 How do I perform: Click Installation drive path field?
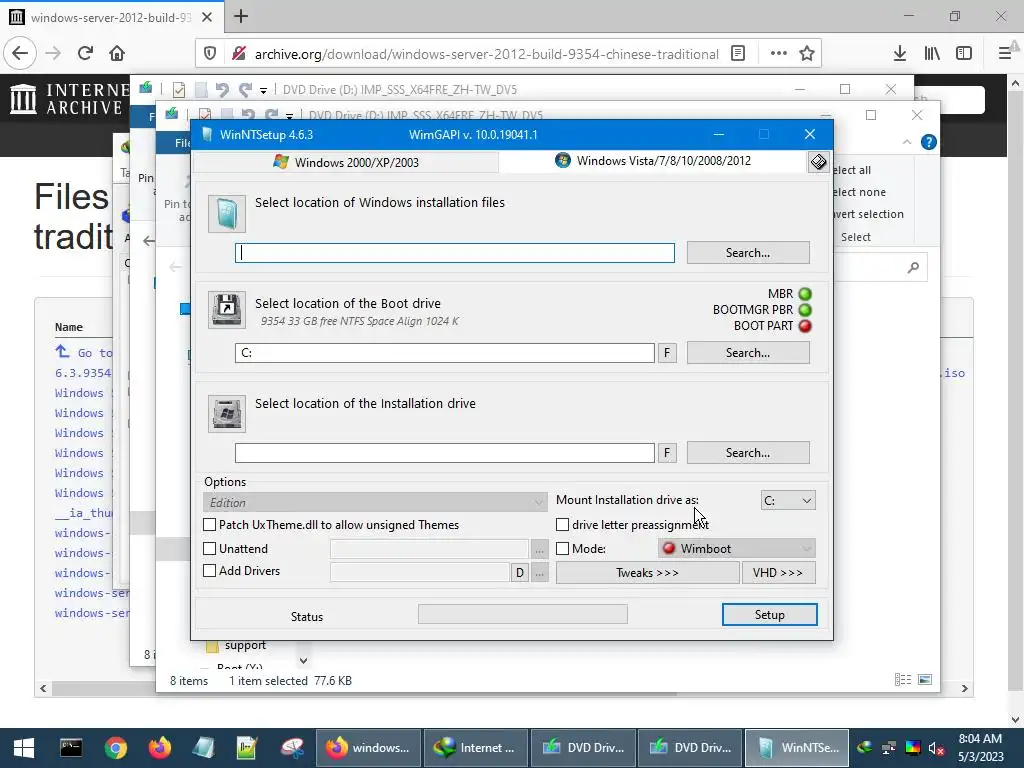pos(445,453)
